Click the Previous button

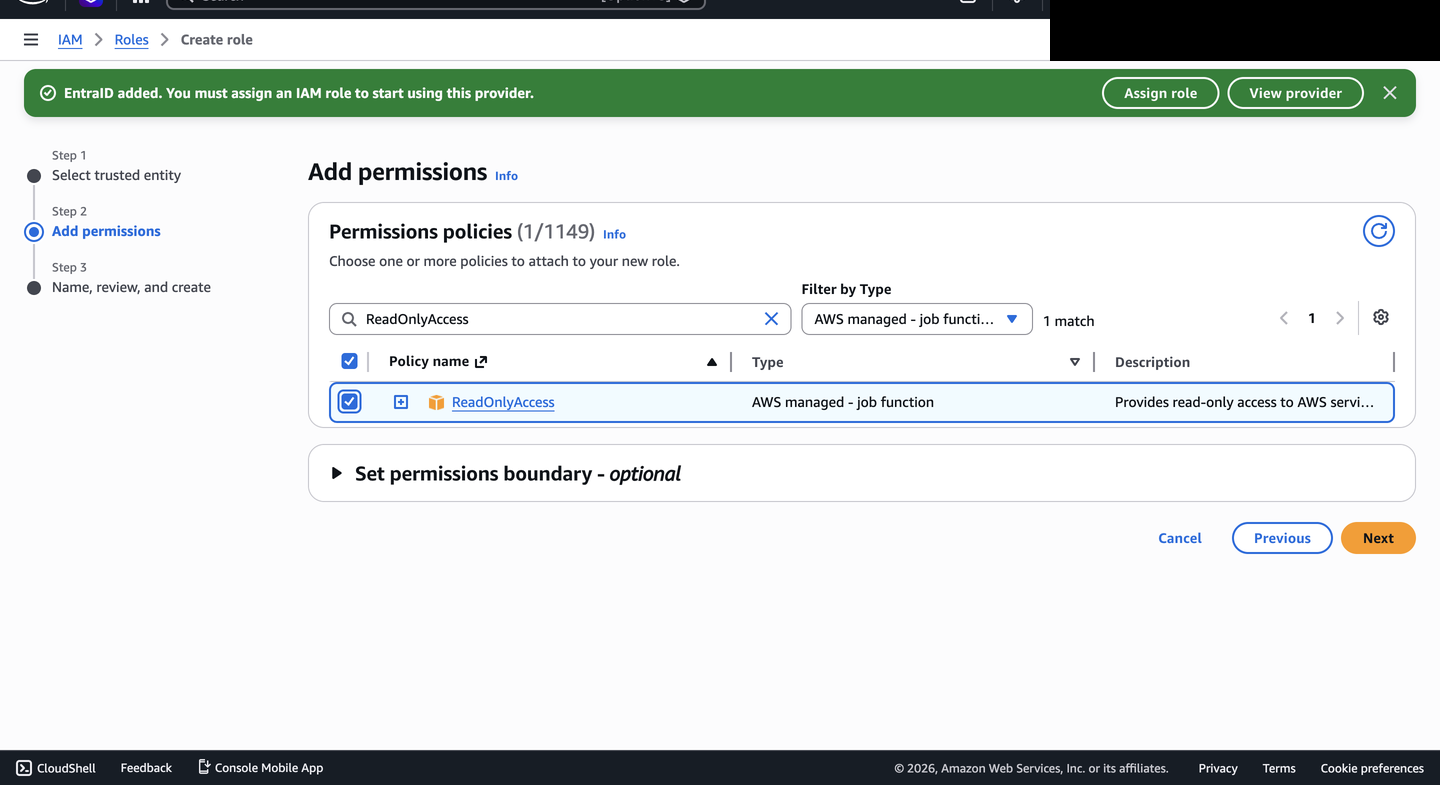(1282, 538)
